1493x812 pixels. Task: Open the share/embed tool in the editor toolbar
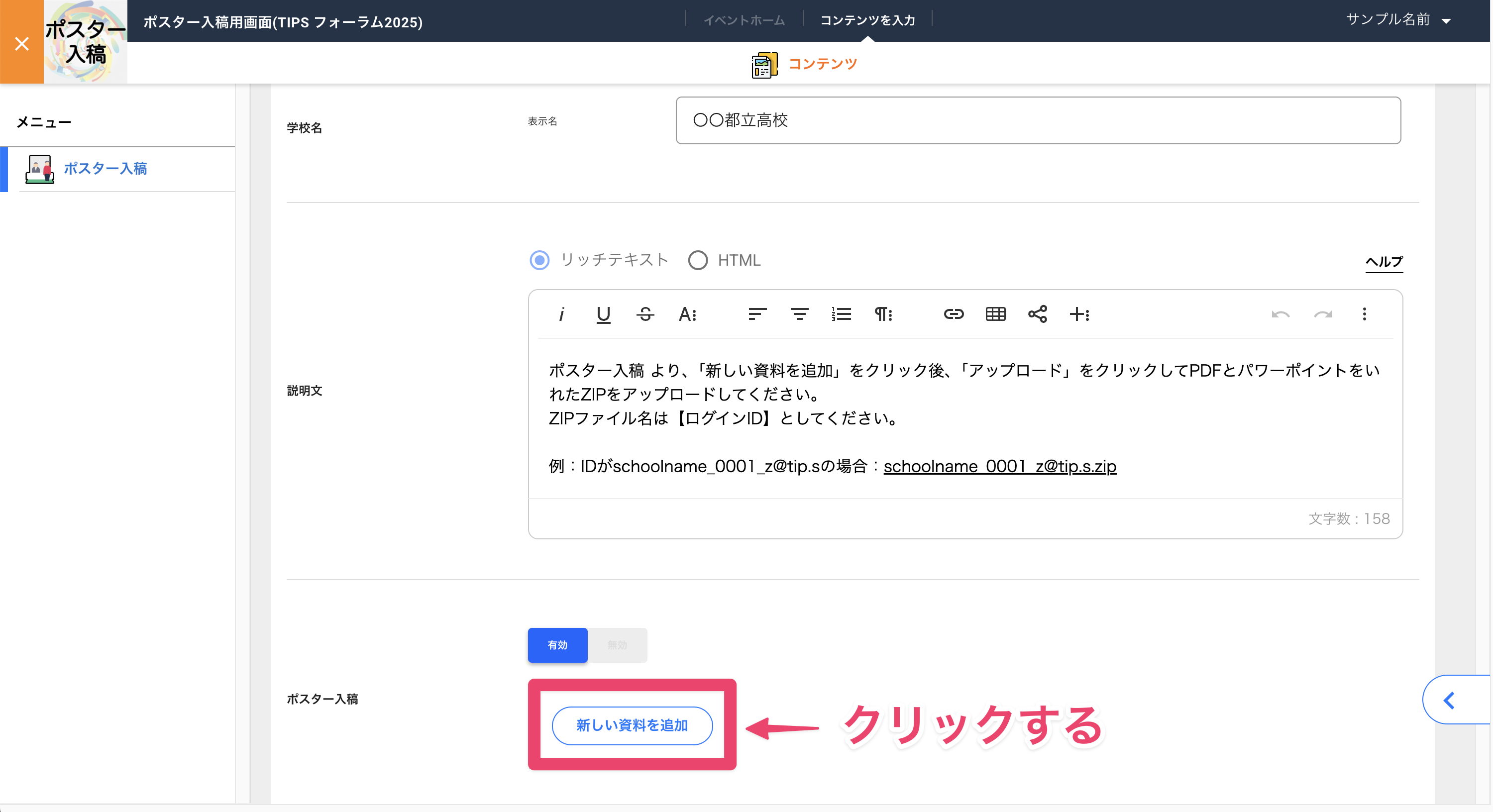1038,315
